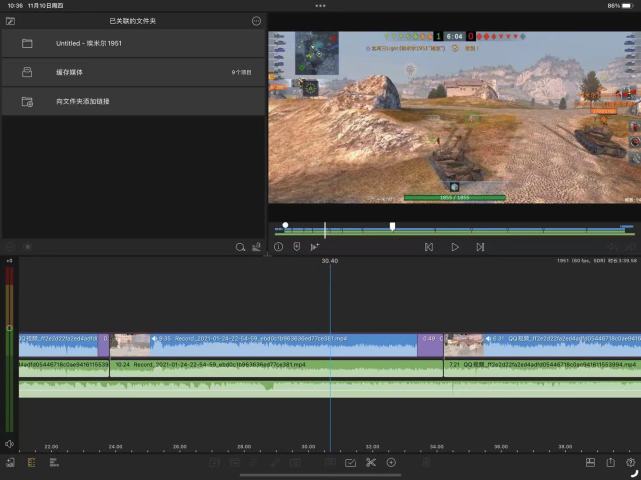The width and height of the screenshot is (641, 480).
Task: Click the project info text at timeline top right
Action: tap(597, 260)
